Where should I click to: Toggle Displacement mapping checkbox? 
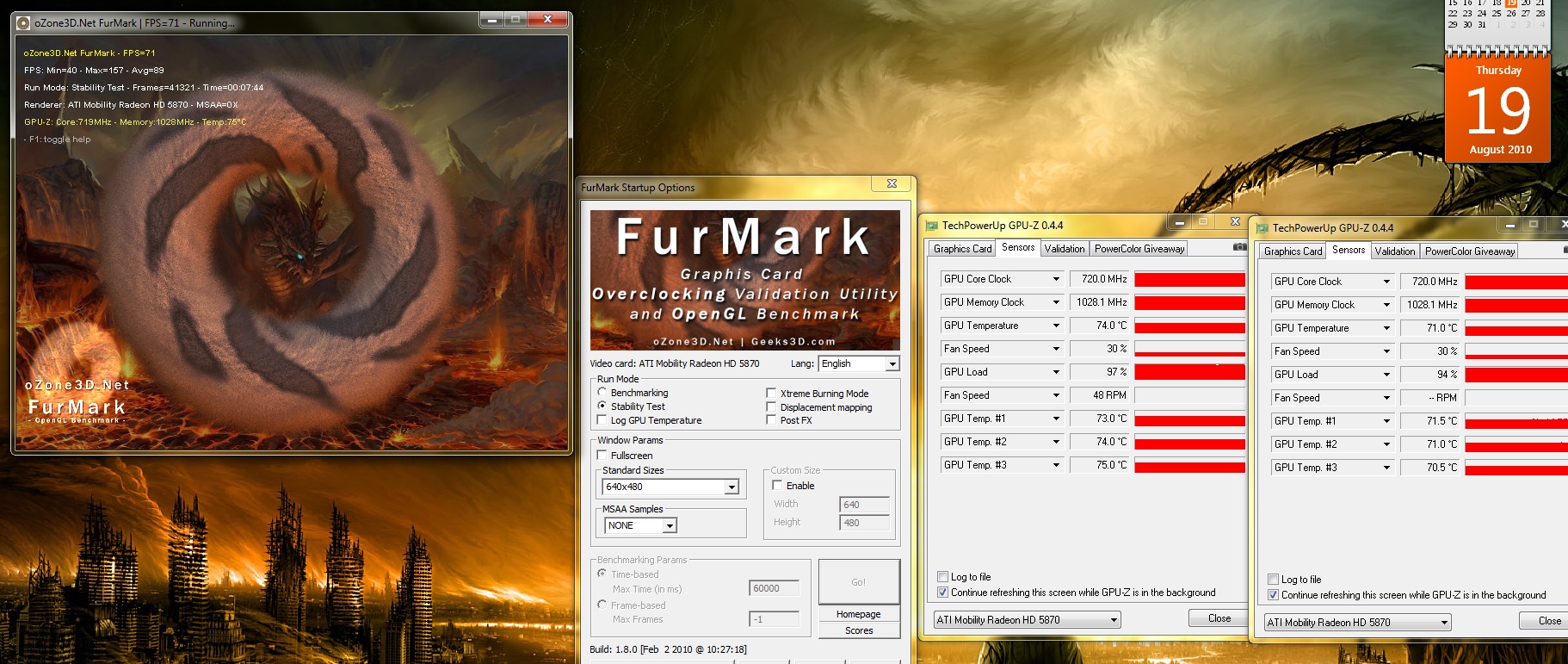point(772,406)
